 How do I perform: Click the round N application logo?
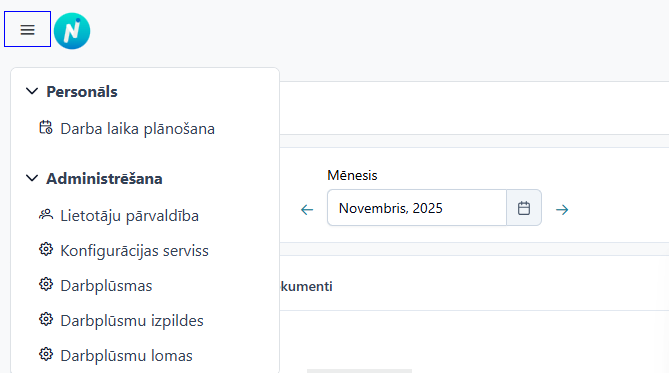pyautogui.click(x=72, y=31)
